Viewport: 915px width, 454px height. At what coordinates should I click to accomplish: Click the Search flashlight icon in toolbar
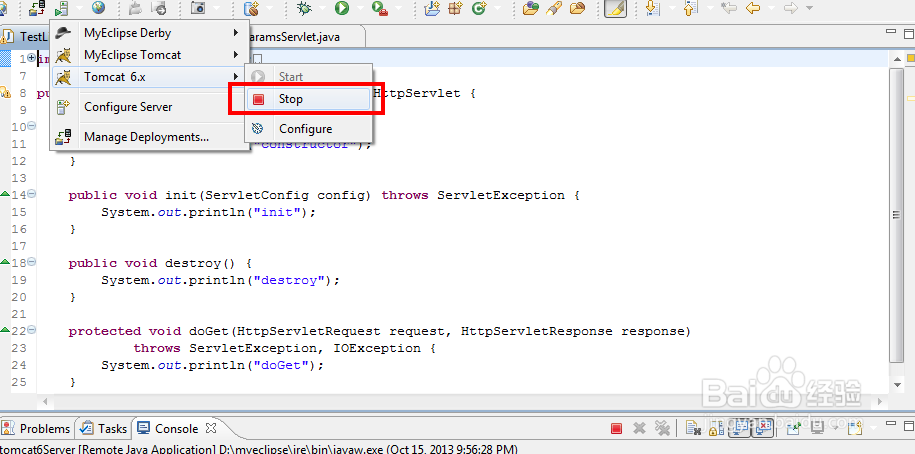(554, 8)
